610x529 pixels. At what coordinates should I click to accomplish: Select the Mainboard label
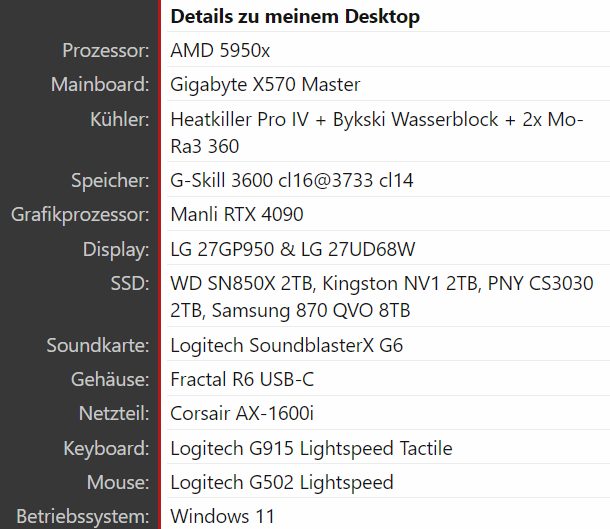(x=100, y=84)
